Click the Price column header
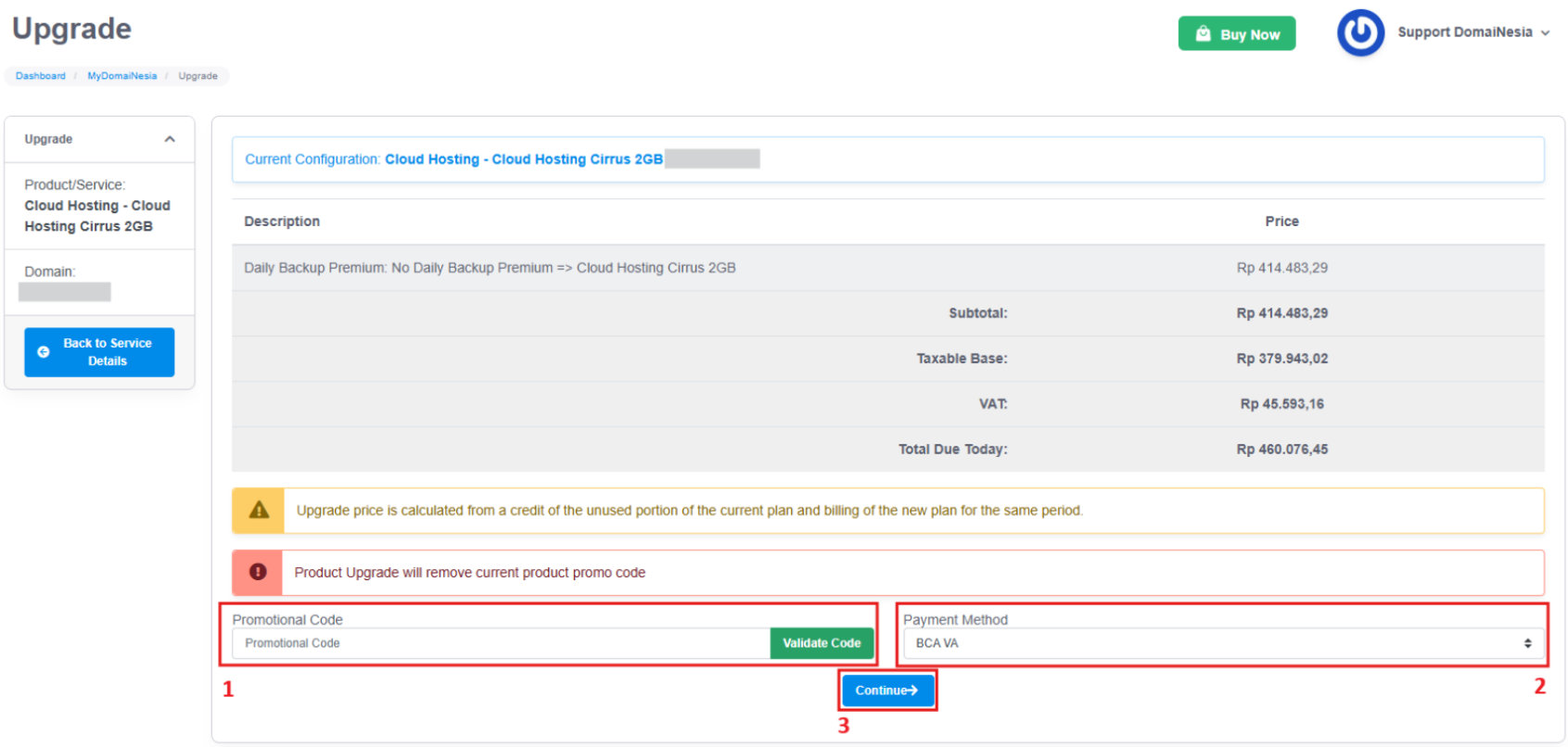This screenshot has width=1568, height=747. 1281,222
